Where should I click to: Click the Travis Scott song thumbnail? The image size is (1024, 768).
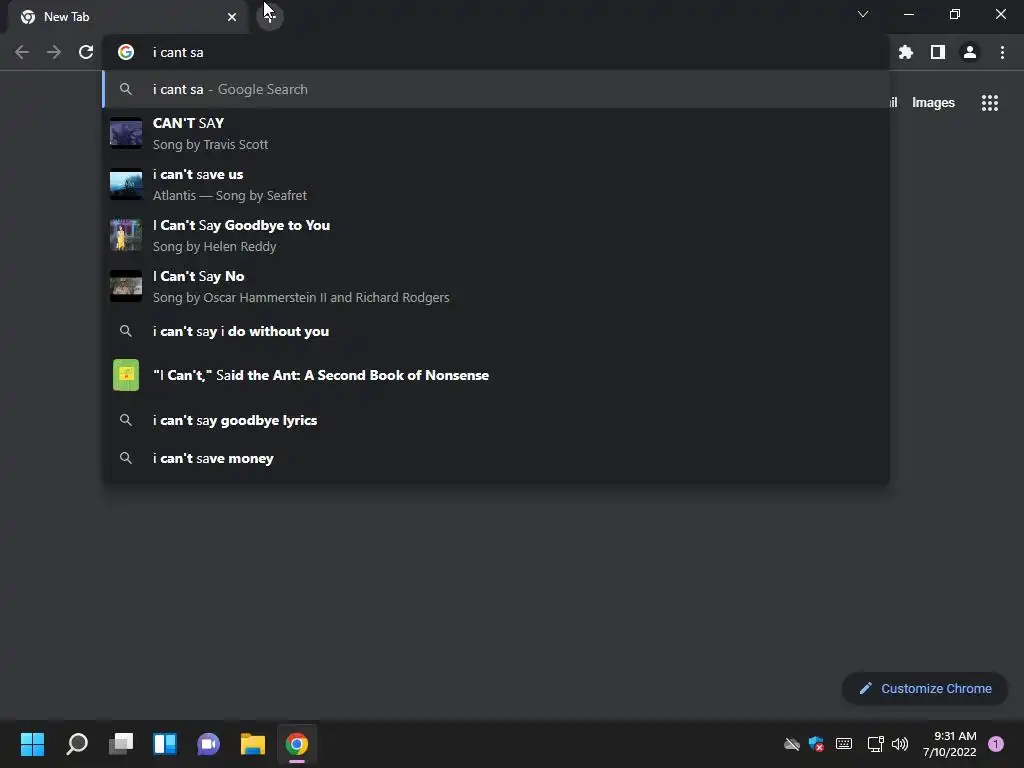126,133
